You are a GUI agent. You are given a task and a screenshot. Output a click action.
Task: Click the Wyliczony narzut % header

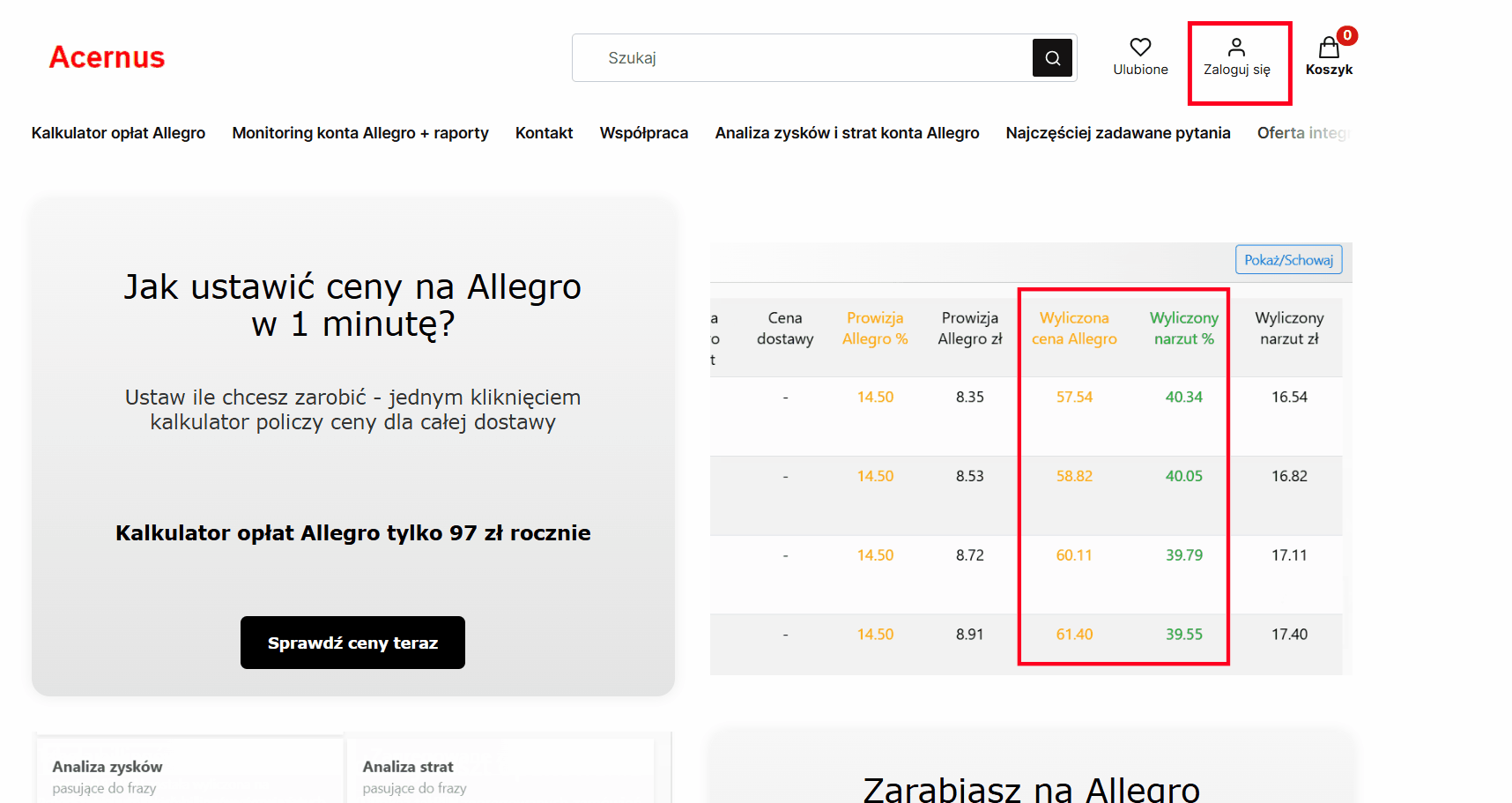1184,329
